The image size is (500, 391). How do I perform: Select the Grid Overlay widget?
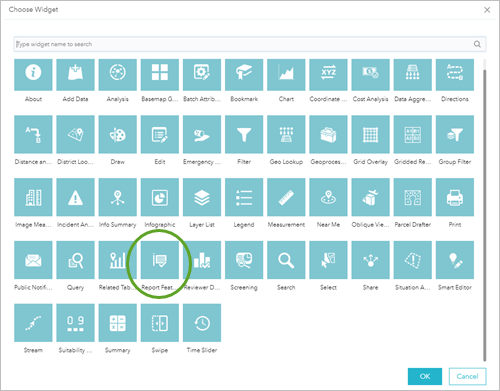coord(370,134)
